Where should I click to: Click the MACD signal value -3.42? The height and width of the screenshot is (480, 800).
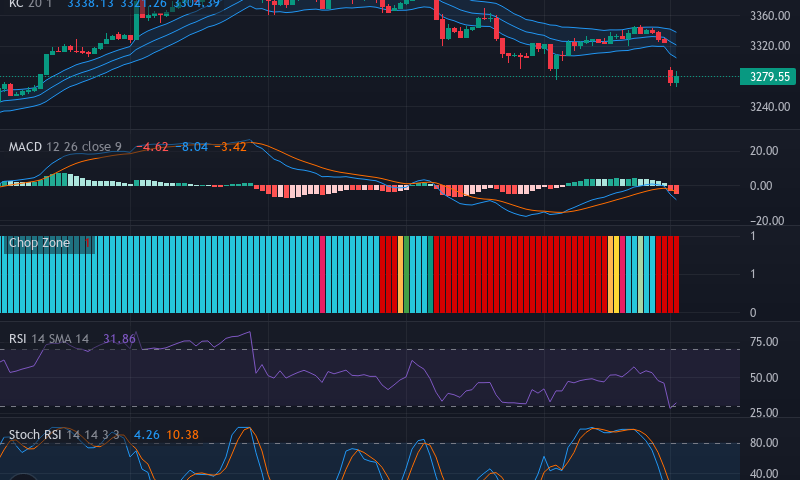tap(231, 147)
